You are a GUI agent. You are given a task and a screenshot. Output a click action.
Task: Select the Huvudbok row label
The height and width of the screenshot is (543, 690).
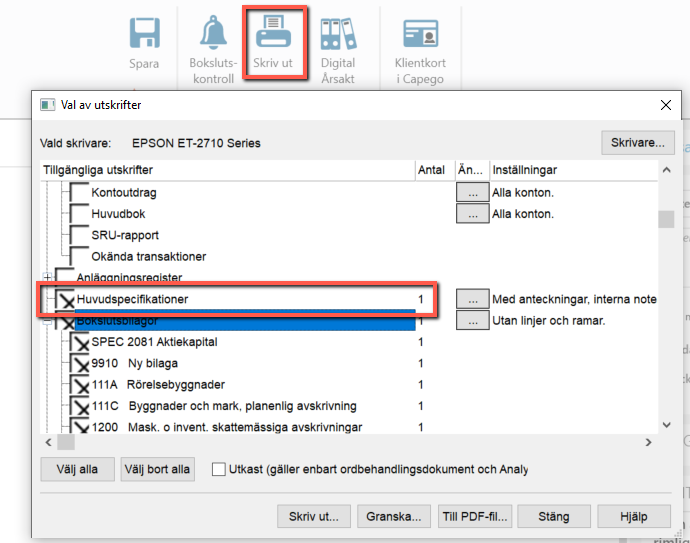pyautogui.click(x=118, y=214)
